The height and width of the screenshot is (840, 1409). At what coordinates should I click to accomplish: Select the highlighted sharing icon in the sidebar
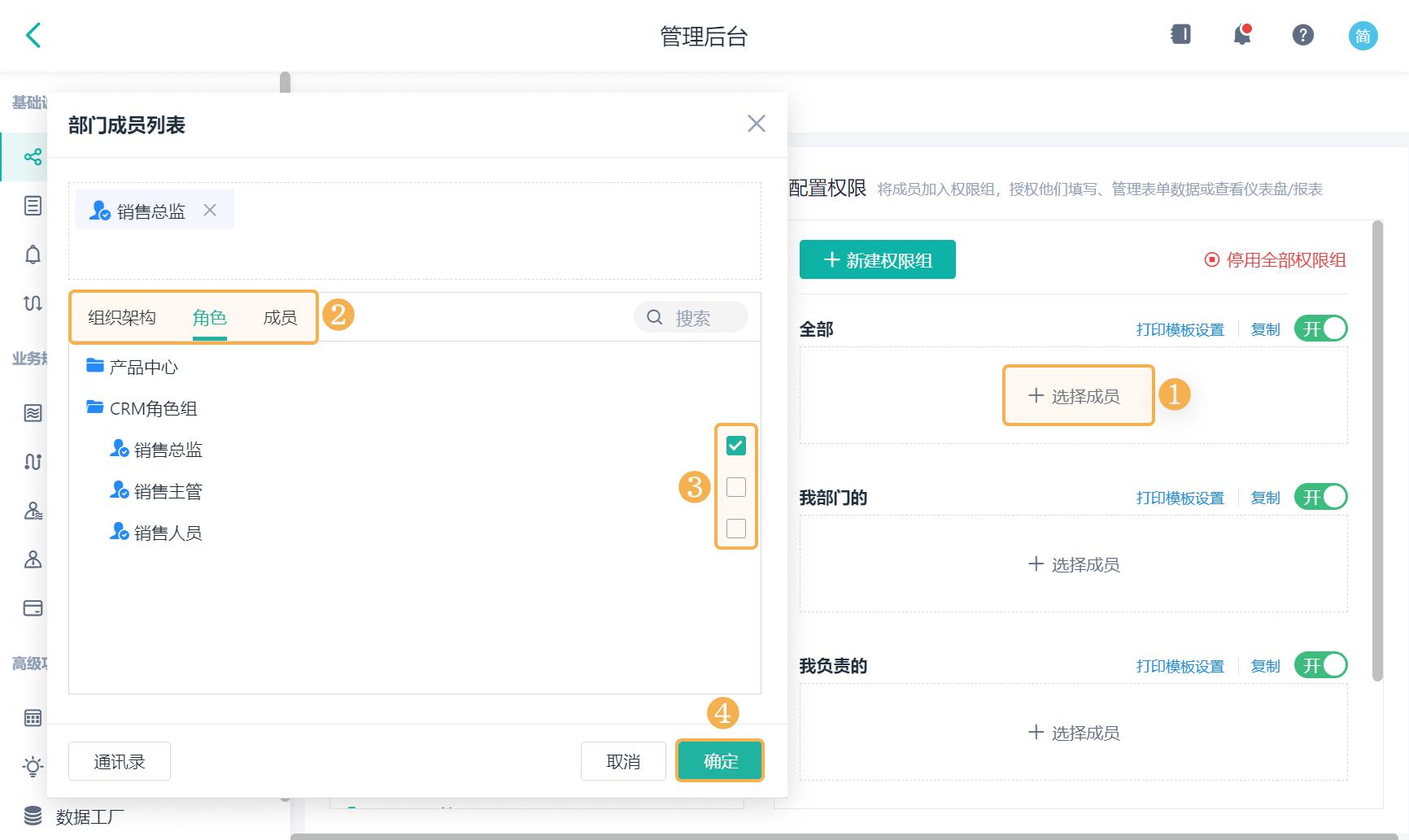pos(33,156)
